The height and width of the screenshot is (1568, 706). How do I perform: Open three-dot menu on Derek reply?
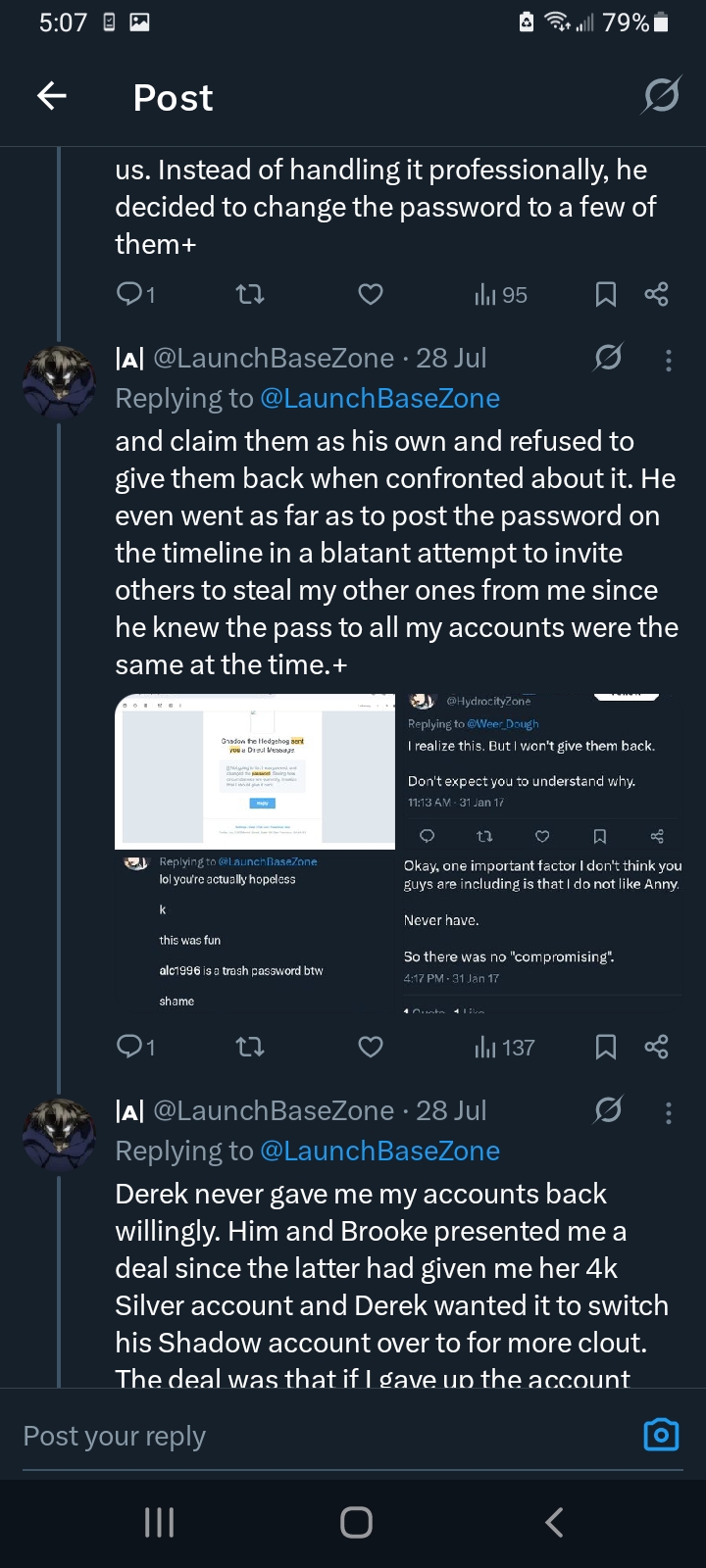(x=669, y=1112)
